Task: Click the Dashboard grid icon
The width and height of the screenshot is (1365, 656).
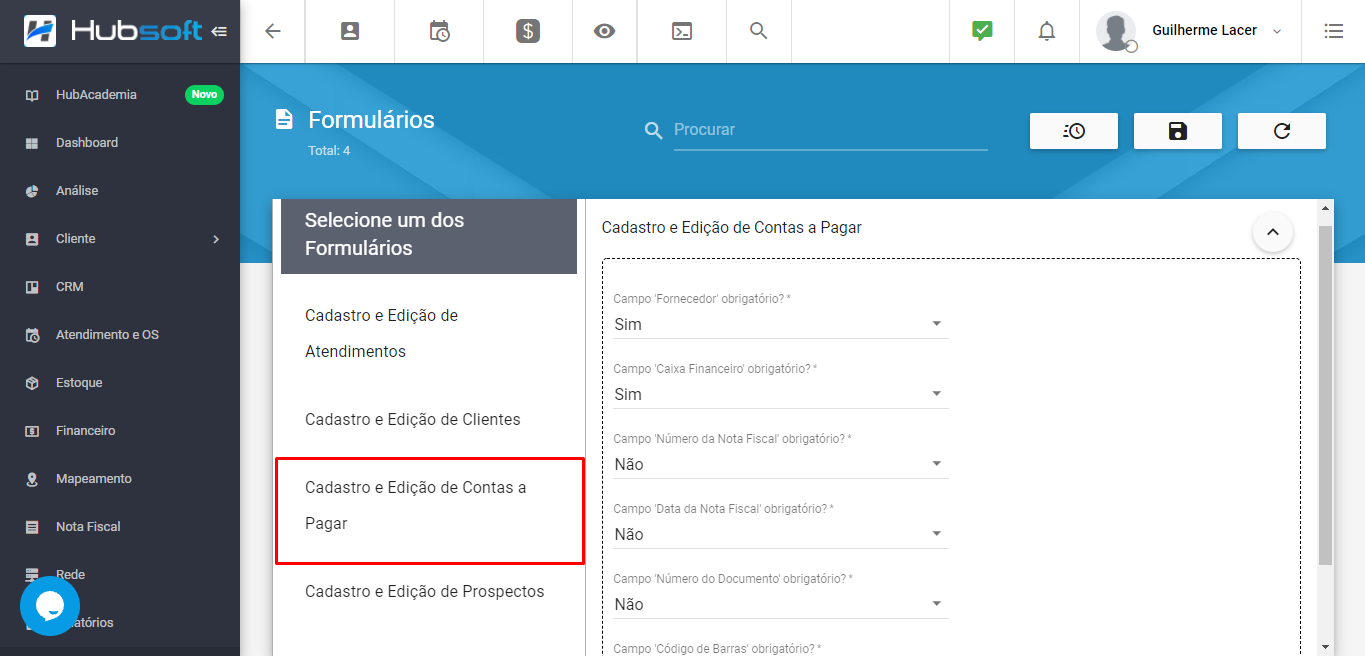Action: (x=32, y=143)
